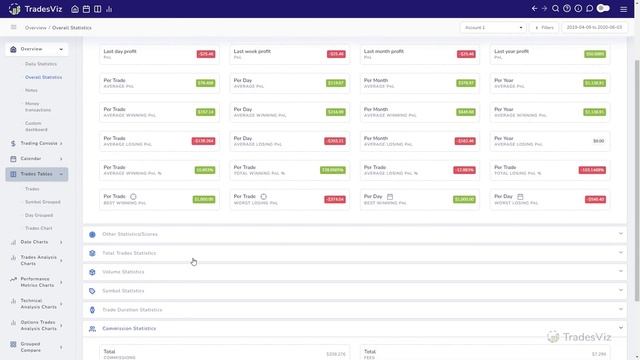Open Notes in sidebar
The image size is (640, 360).
[x=31, y=90]
